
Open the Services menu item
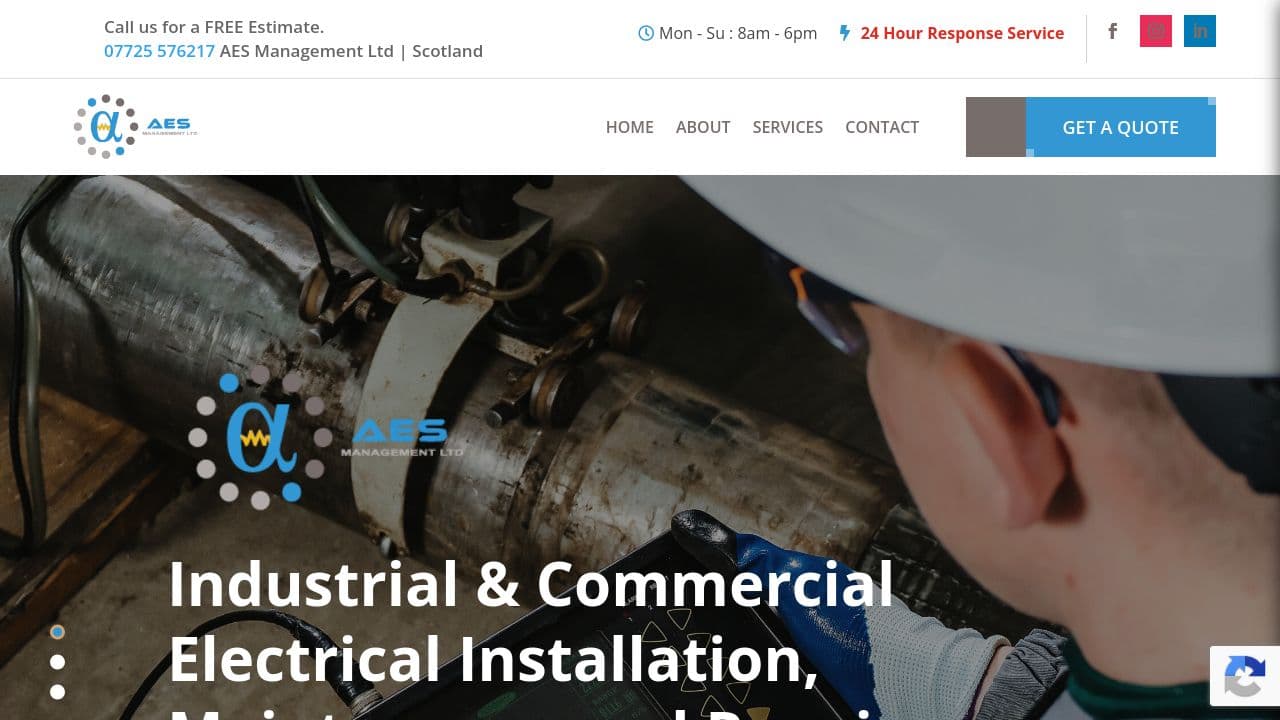pos(788,127)
